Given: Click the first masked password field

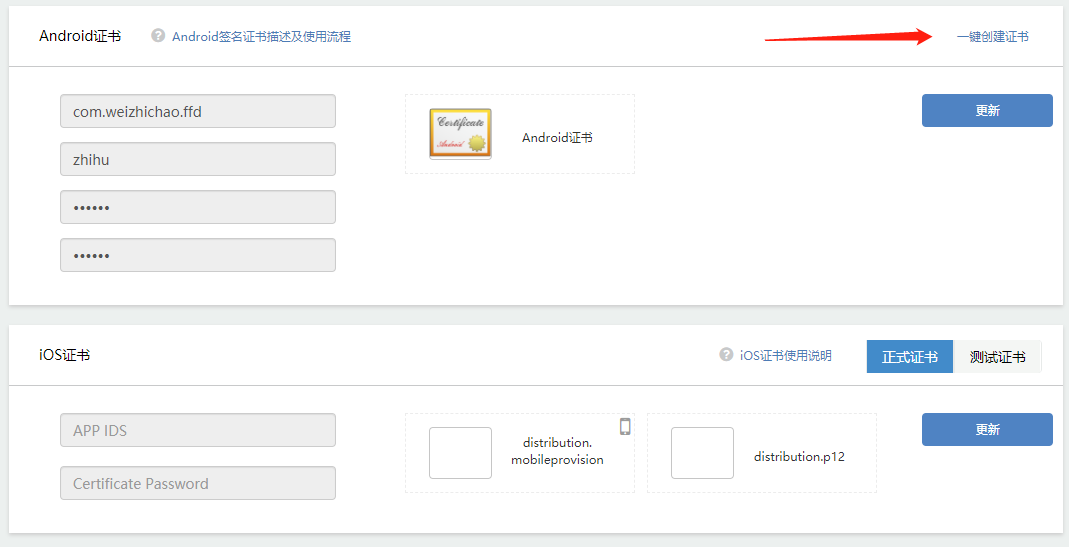Looking at the screenshot, I should click(198, 207).
